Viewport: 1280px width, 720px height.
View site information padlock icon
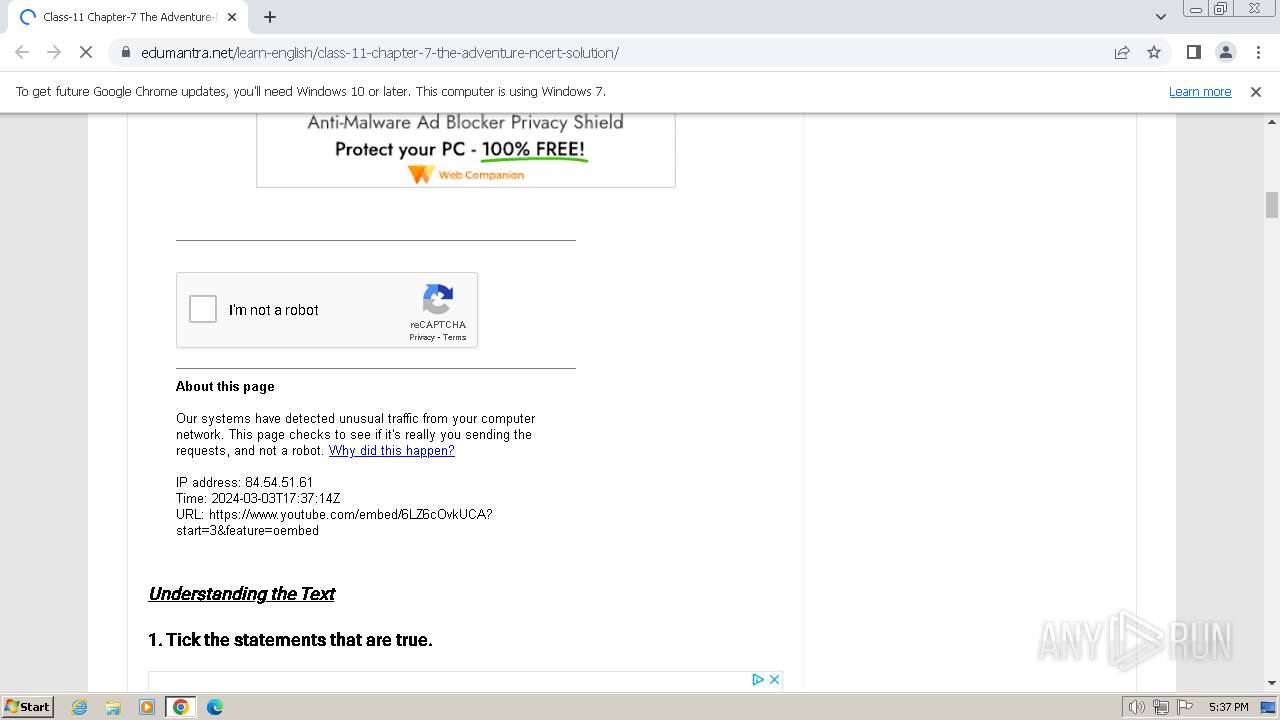coord(125,52)
